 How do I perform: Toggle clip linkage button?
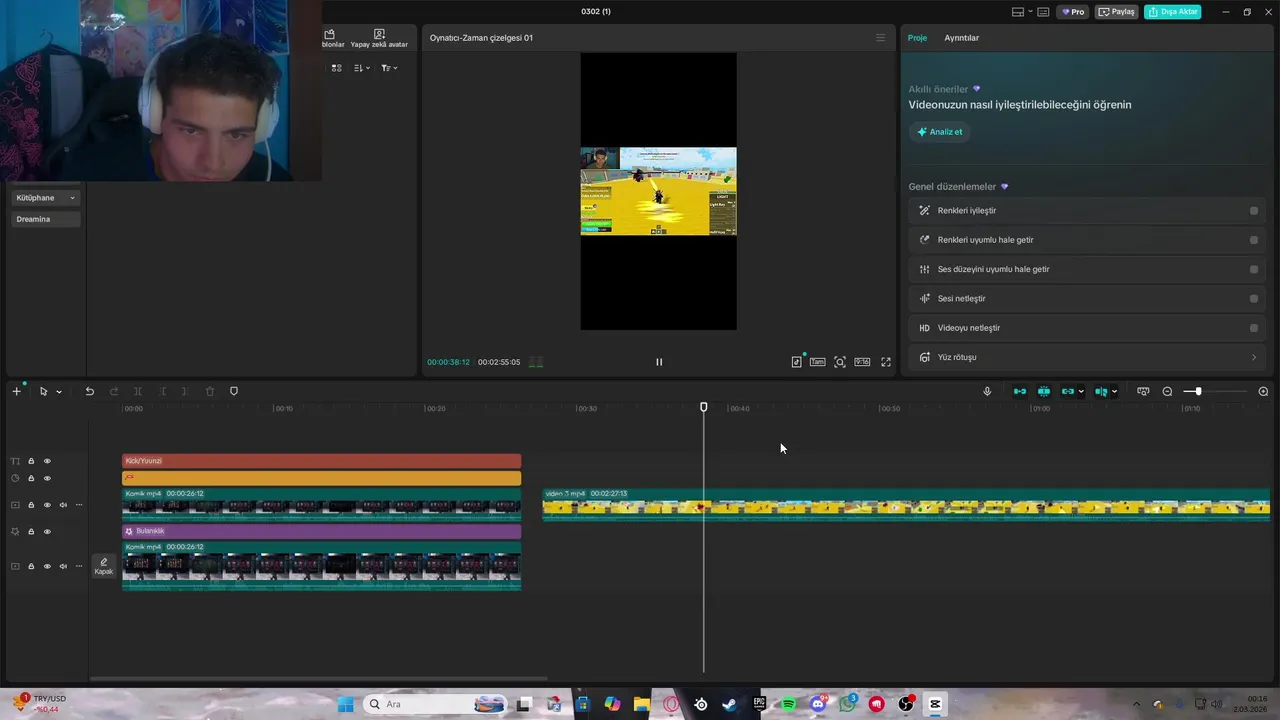1067,391
